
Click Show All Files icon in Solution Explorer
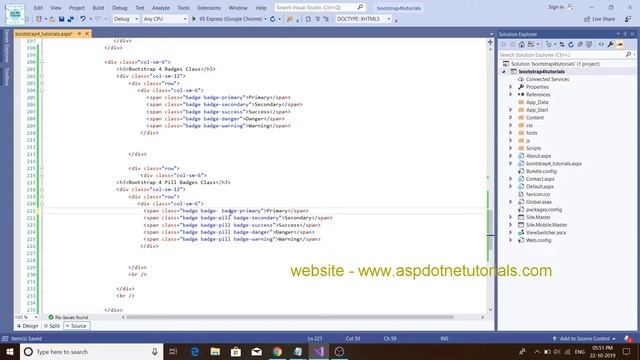click(589, 44)
